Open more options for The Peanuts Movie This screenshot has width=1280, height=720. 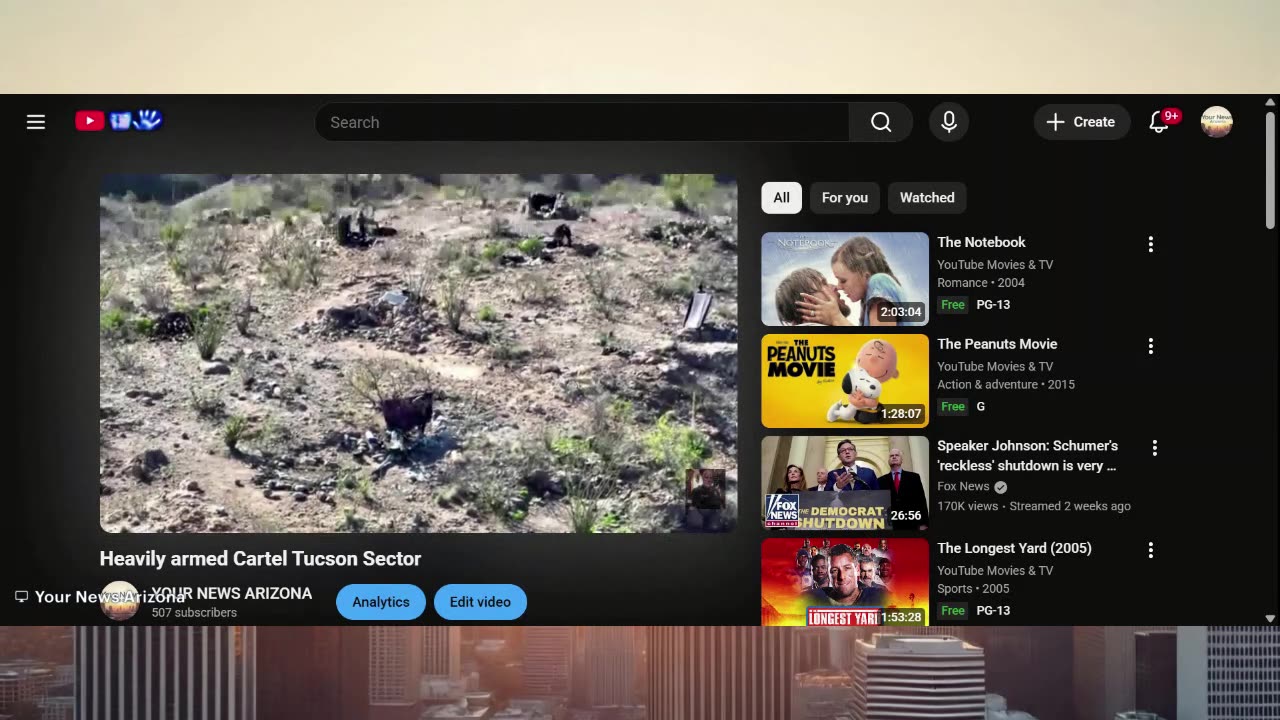[x=1151, y=346]
